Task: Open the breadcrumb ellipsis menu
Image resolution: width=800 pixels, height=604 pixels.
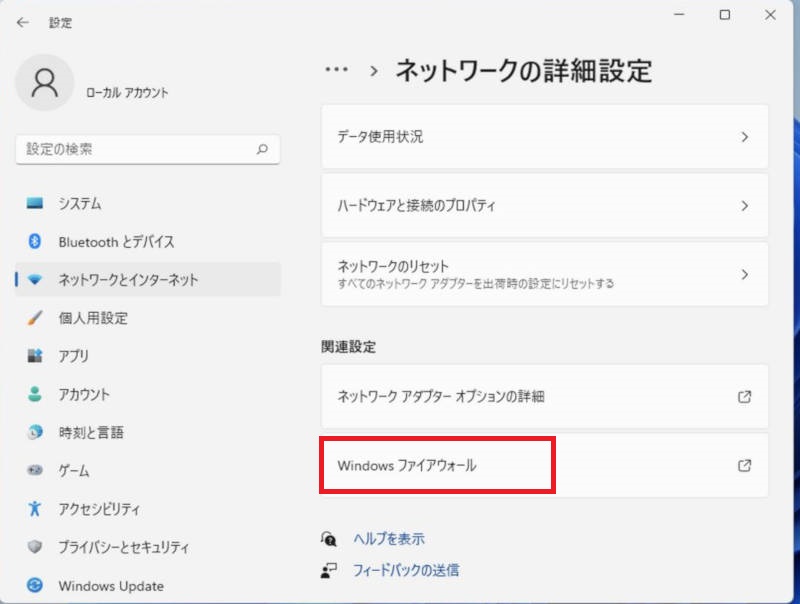Action: pos(337,69)
